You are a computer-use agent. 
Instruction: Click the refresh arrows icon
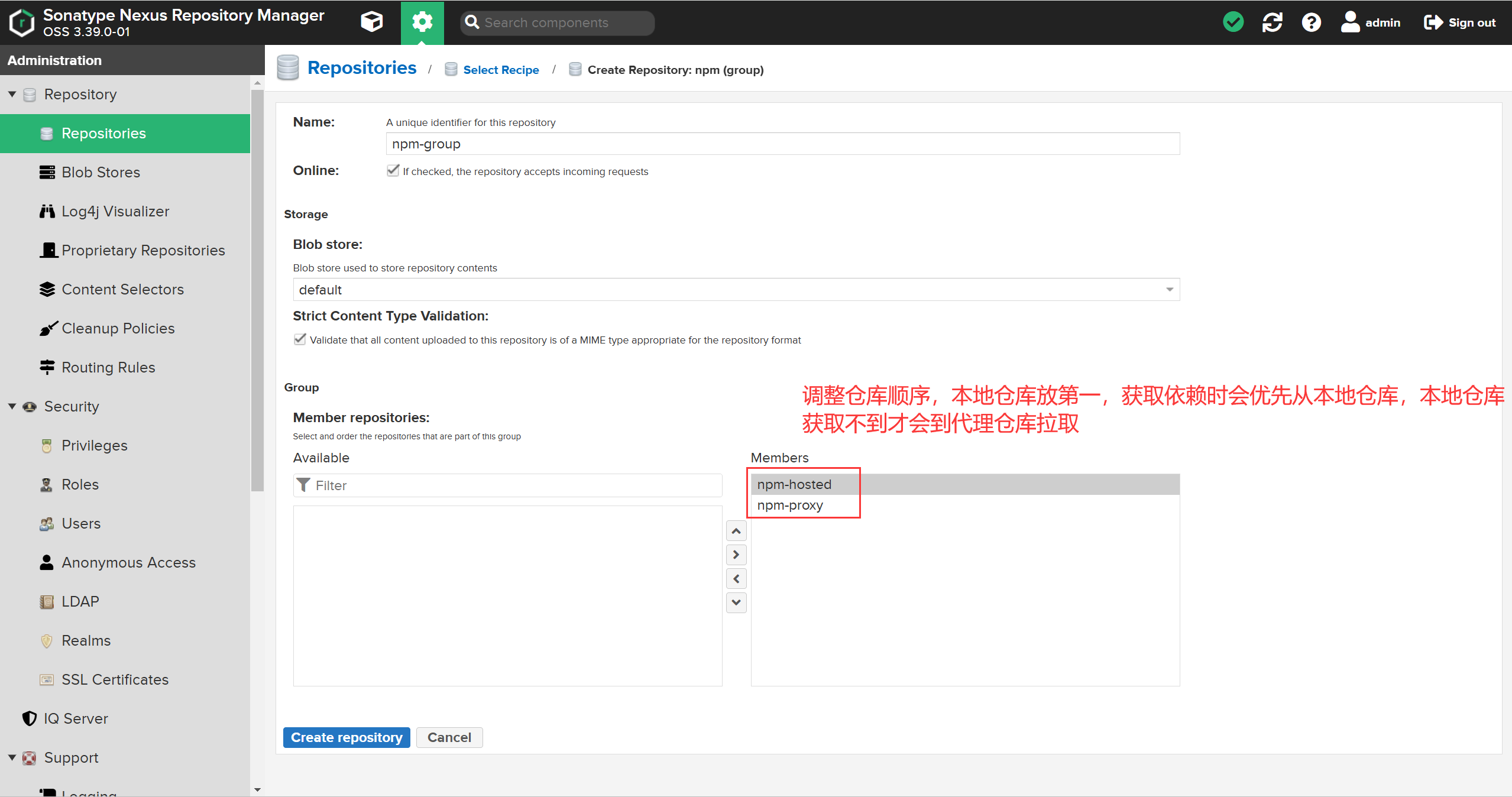coord(1272,22)
